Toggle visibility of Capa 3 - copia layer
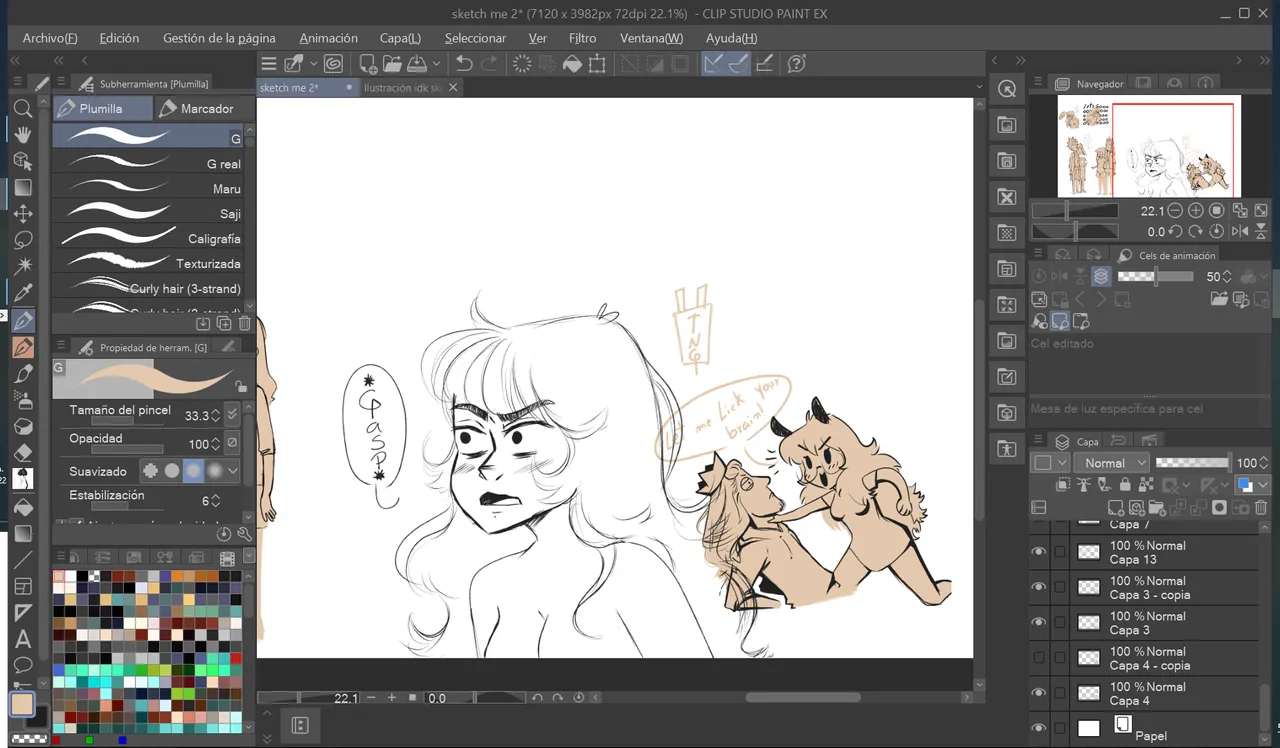 (x=1039, y=587)
